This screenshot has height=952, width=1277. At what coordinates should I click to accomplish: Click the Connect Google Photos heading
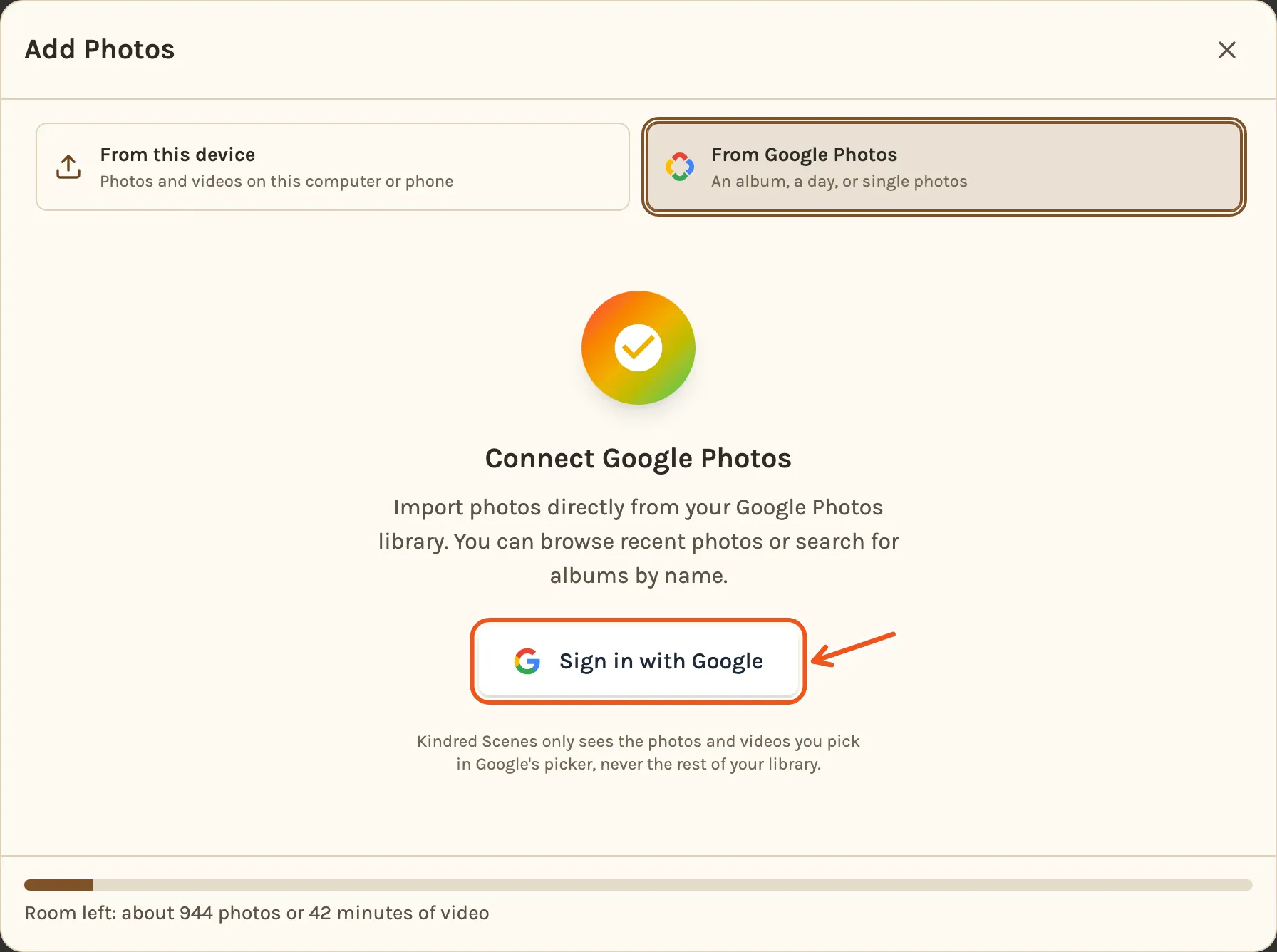(638, 458)
